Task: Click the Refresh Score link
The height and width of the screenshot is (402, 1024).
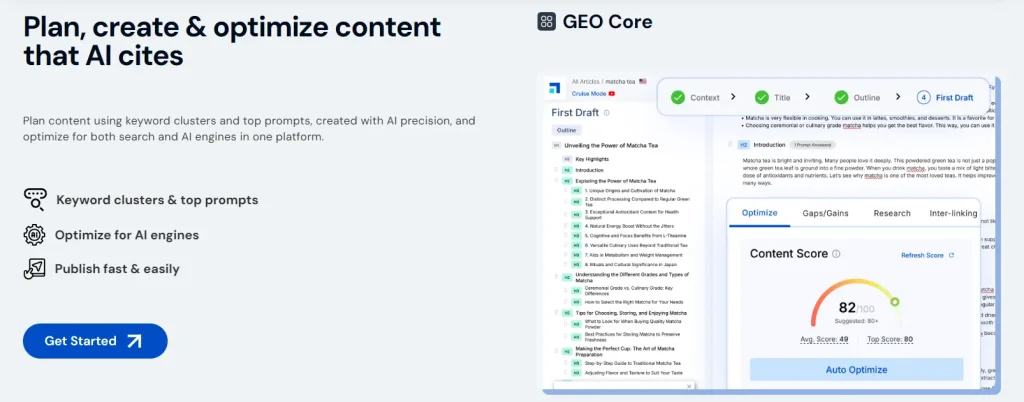Action: [x=927, y=255]
